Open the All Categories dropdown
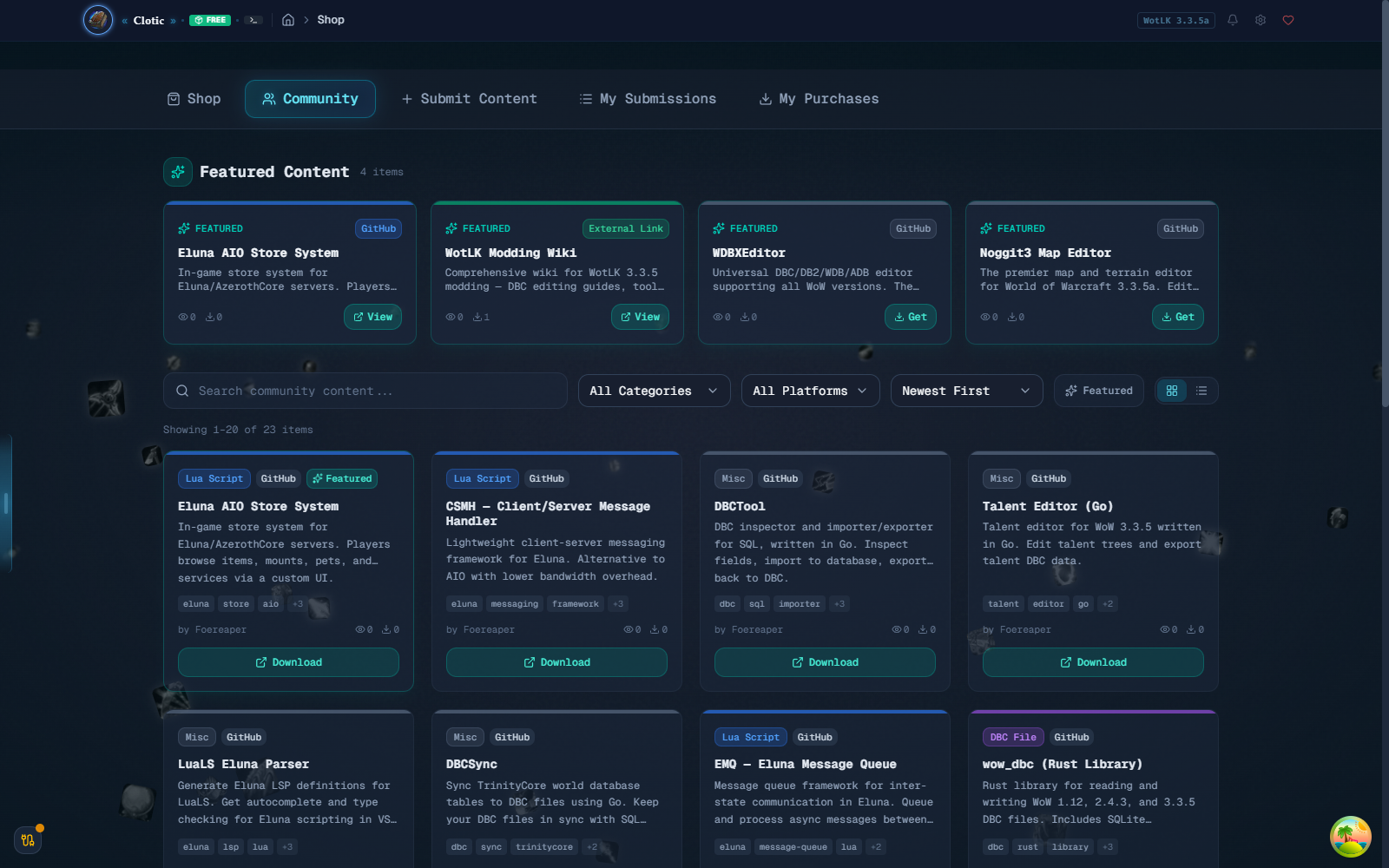 653,391
